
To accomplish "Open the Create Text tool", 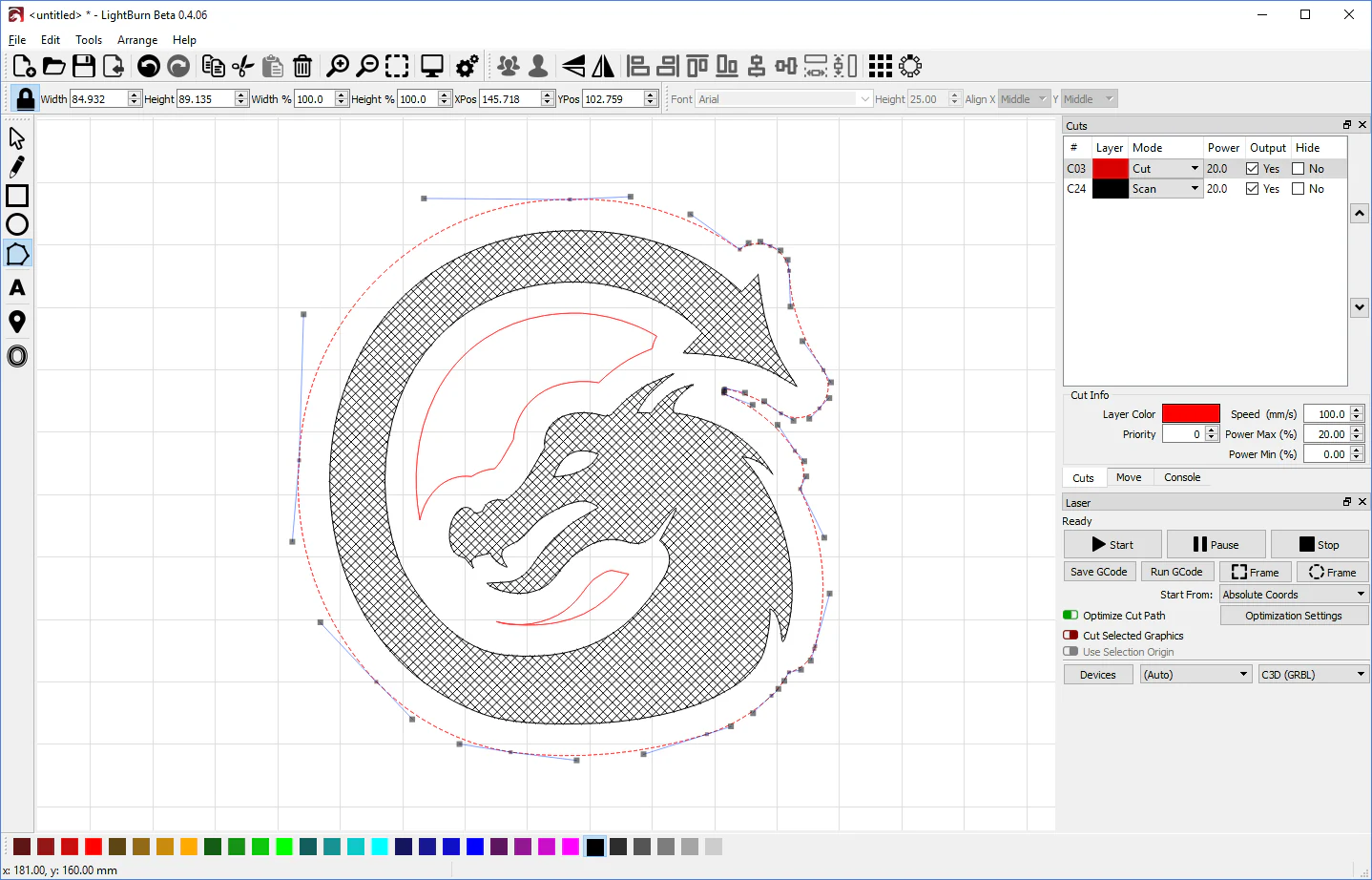I will (17, 287).
